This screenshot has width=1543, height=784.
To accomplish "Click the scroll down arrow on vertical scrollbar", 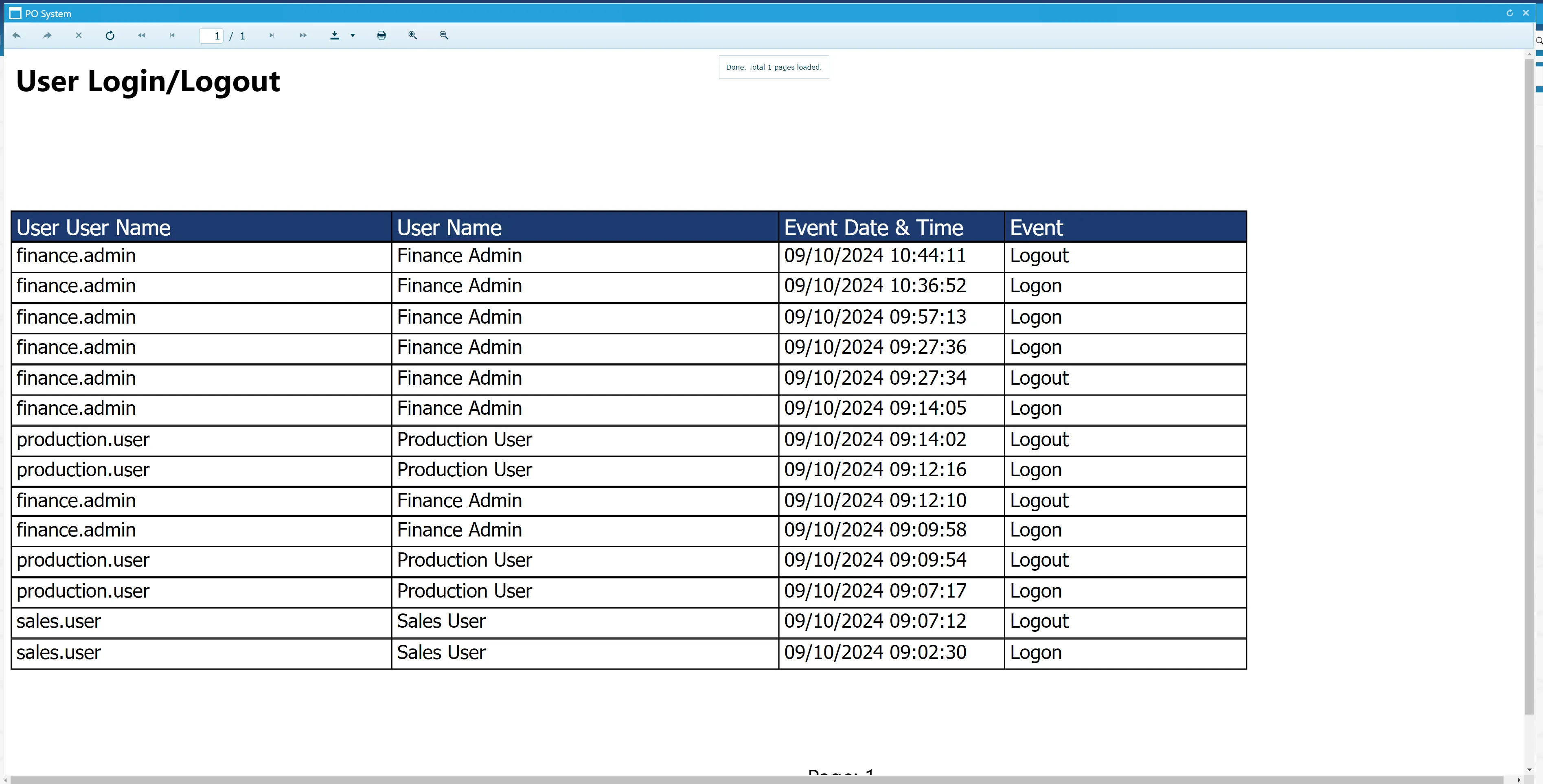I will coord(1529,770).
